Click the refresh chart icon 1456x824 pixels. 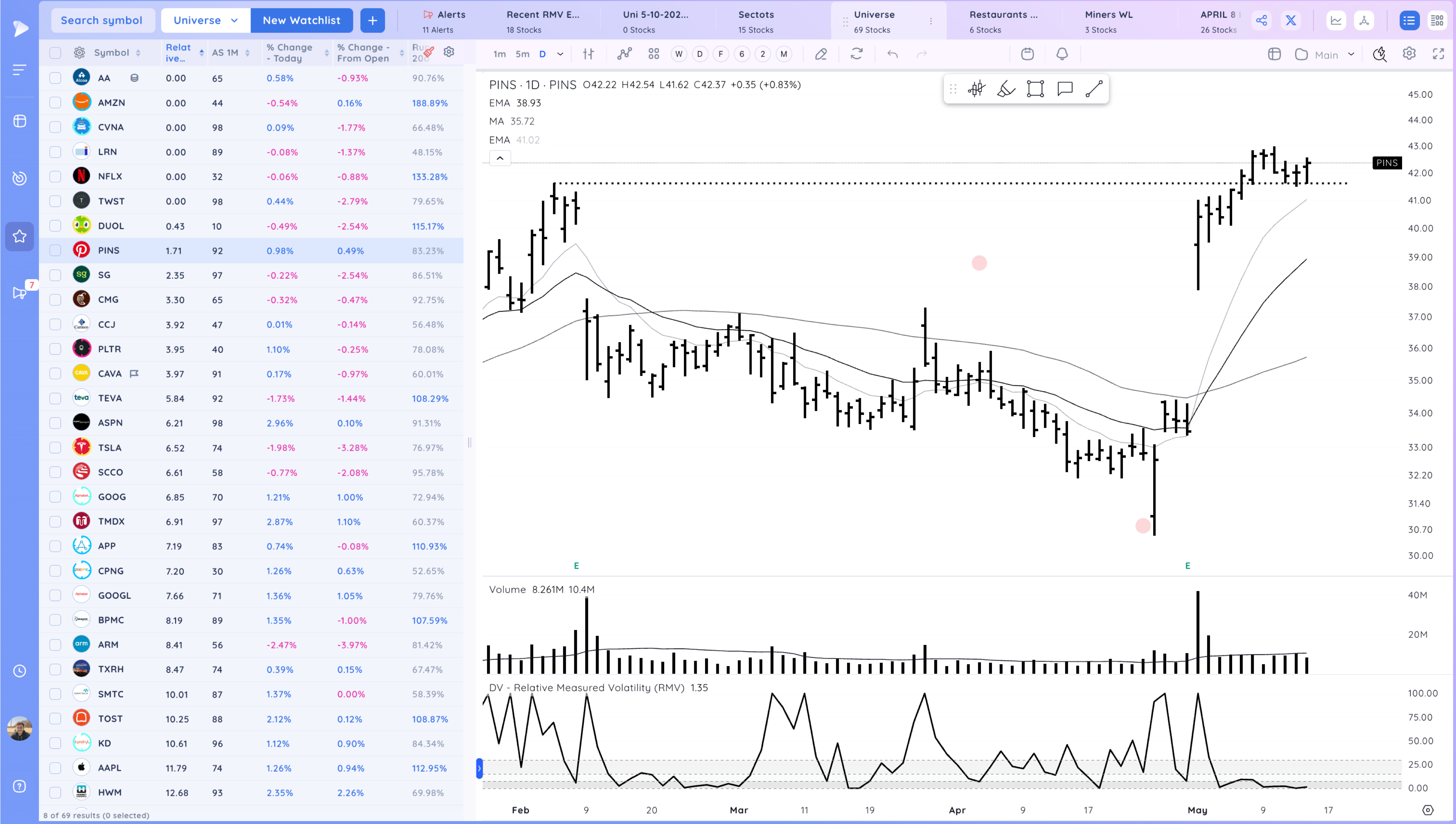[857, 54]
